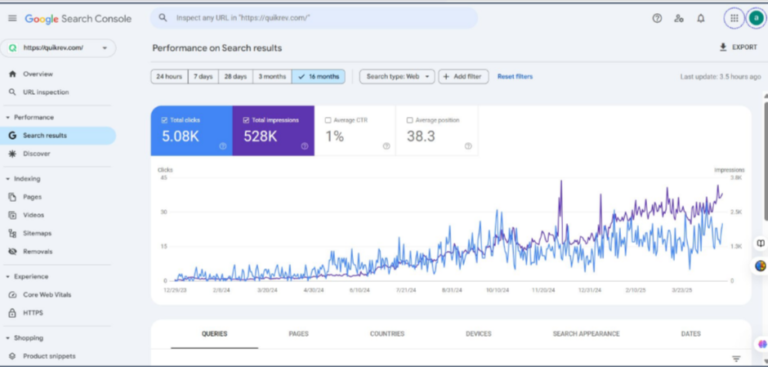Open the account avatar menu
768x367 pixels.
tap(756, 18)
